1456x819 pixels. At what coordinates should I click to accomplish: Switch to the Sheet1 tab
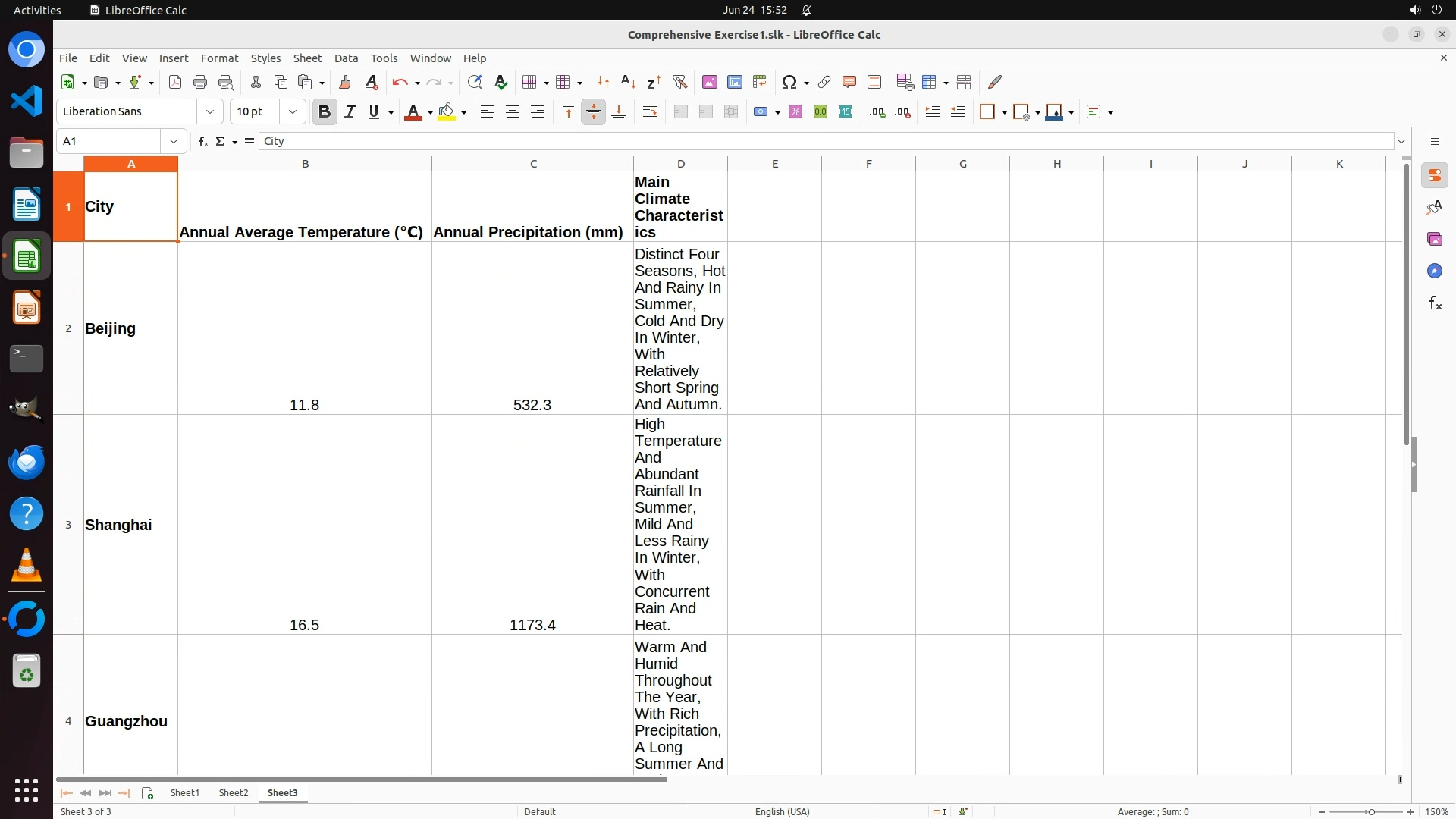pos(184,792)
